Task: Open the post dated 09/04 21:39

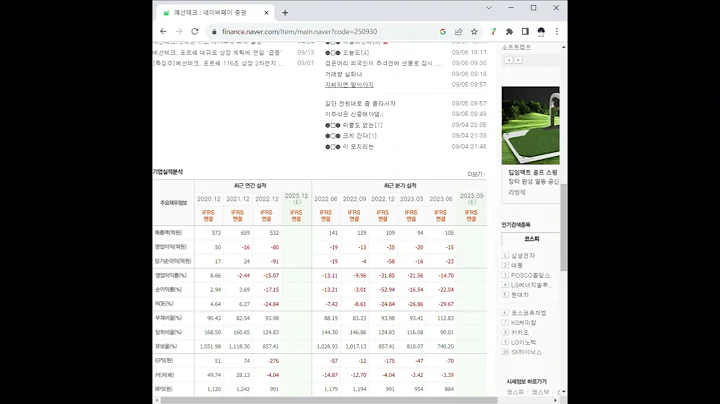Action: click(x=359, y=135)
